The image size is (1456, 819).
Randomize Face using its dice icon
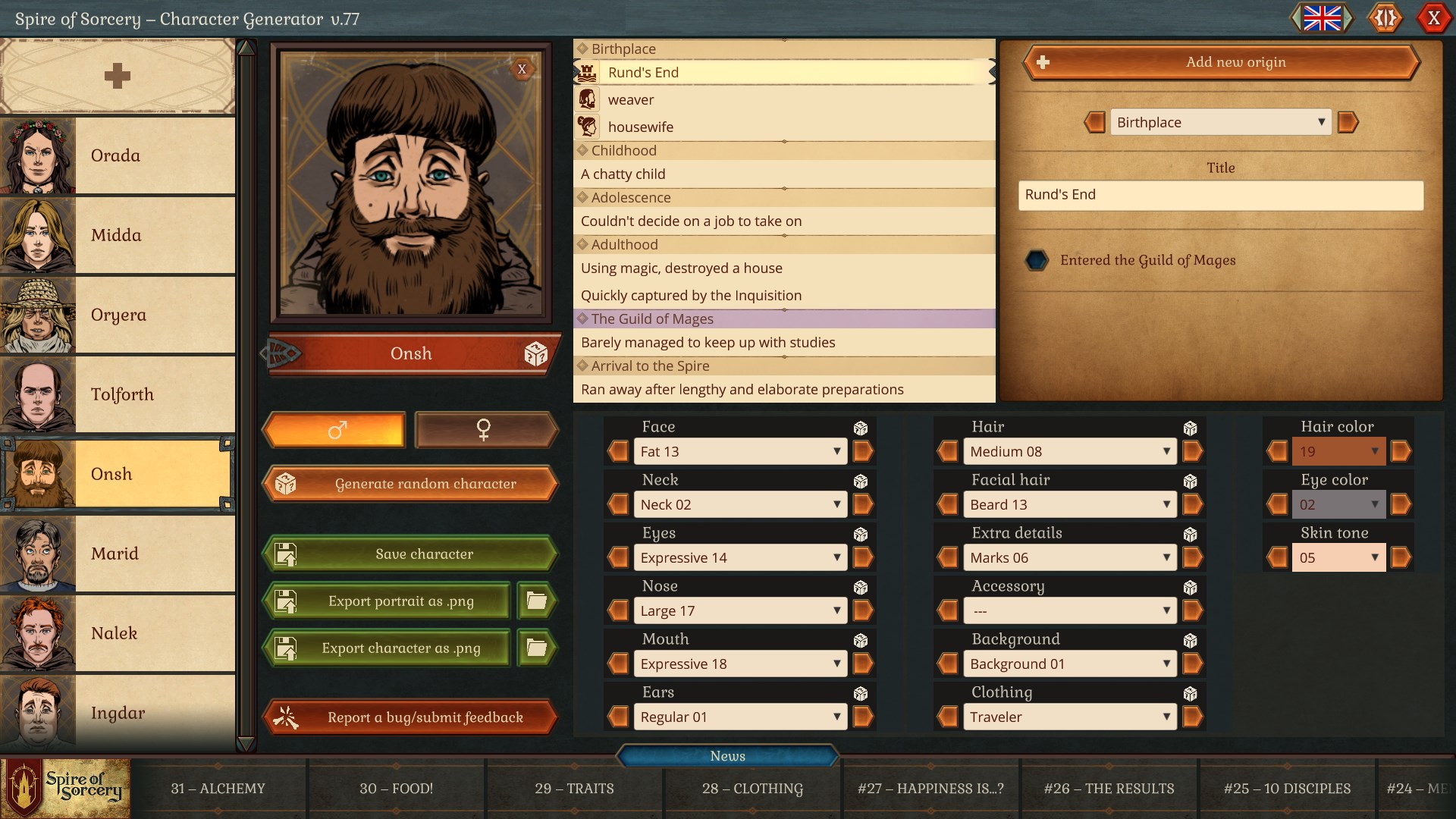coord(861,427)
